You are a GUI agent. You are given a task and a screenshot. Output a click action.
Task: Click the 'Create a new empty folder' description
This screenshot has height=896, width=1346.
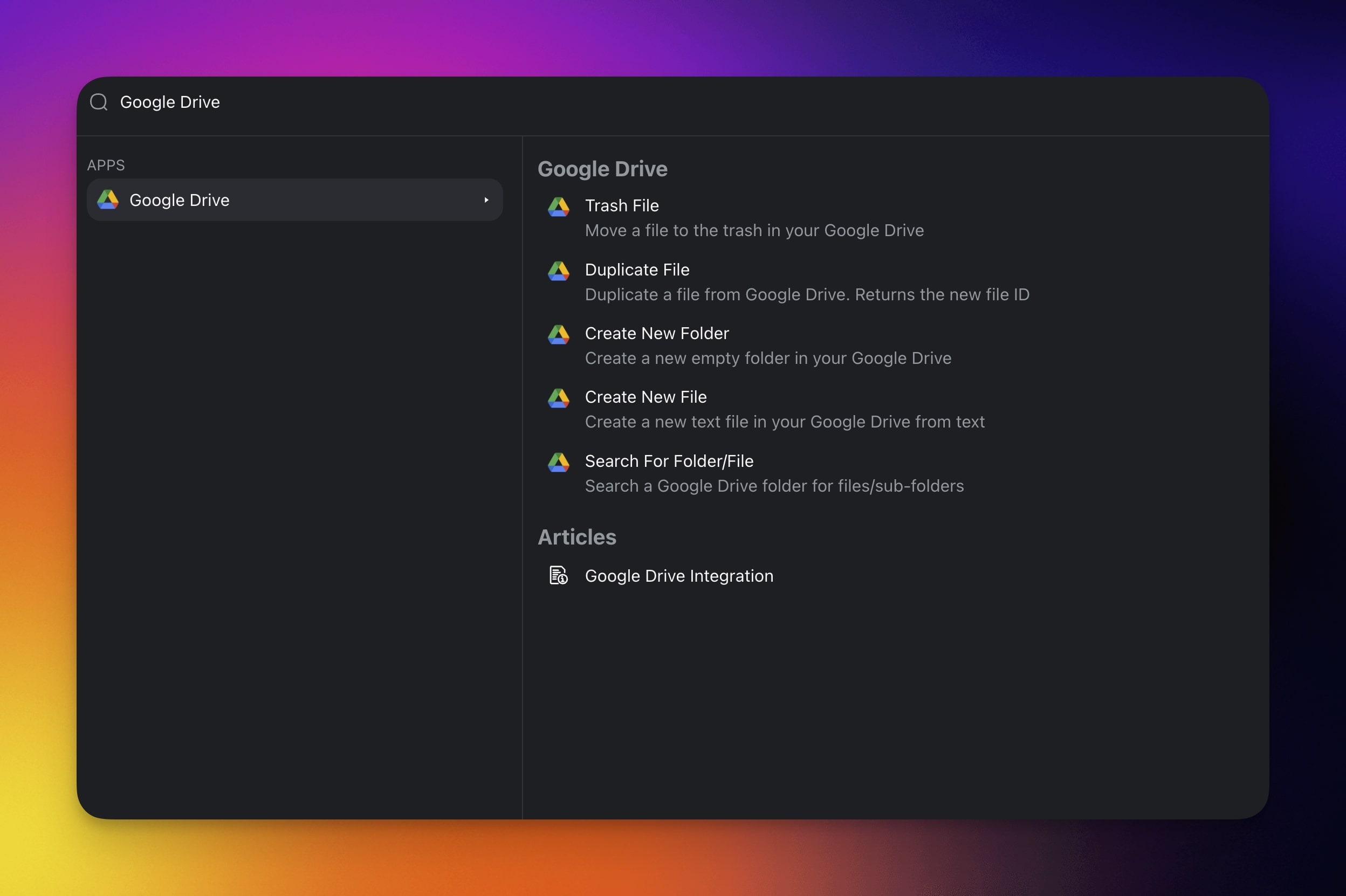pos(767,359)
